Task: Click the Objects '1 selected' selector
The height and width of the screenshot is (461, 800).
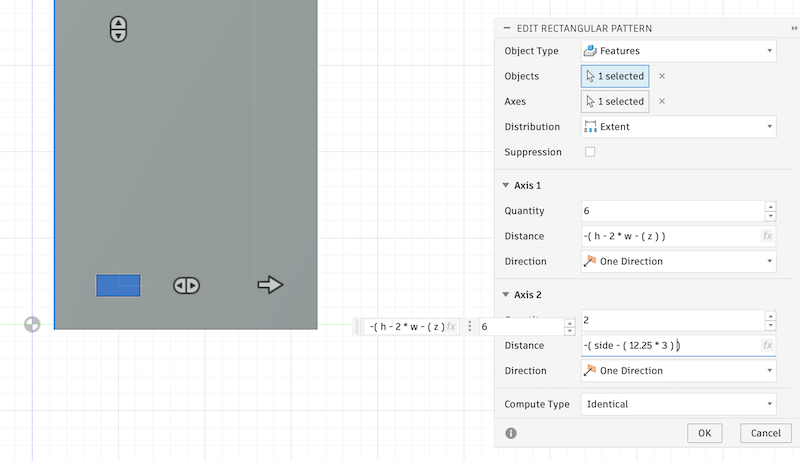Action: [615, 76]
